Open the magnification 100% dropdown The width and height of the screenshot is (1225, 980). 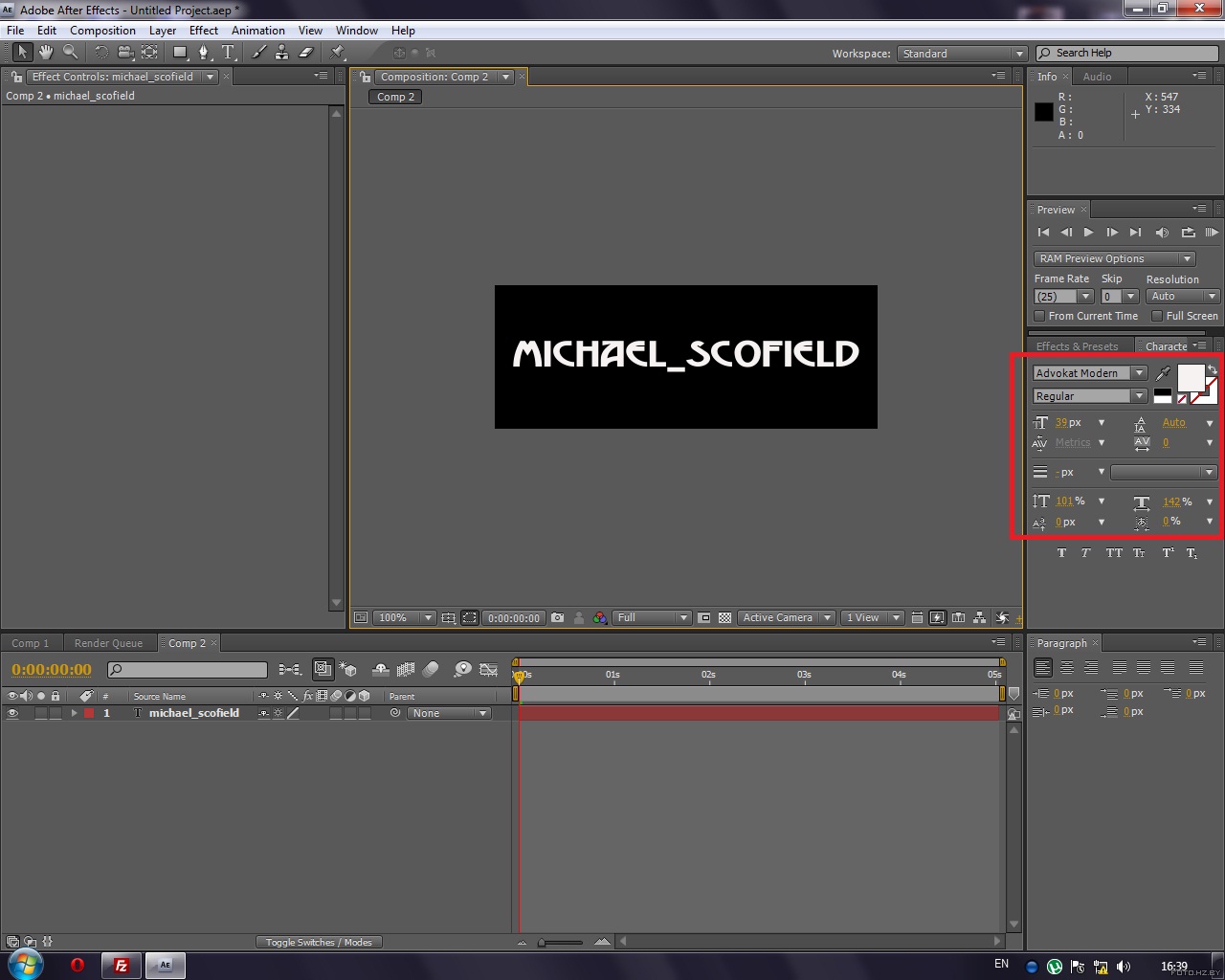pos(404,618)
